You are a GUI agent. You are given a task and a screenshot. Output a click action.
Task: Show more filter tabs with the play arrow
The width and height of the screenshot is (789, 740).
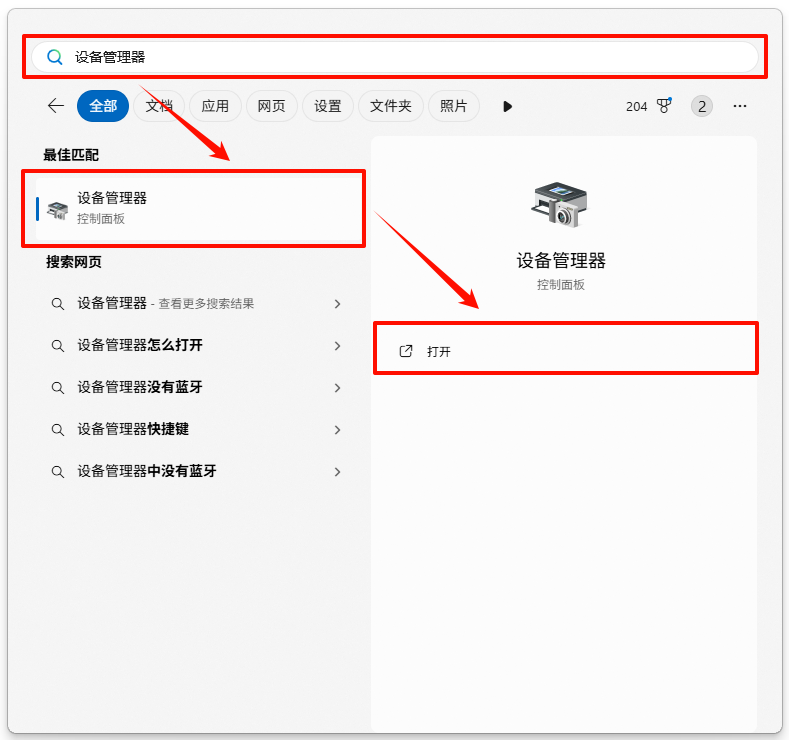click(x=507, y=106)
